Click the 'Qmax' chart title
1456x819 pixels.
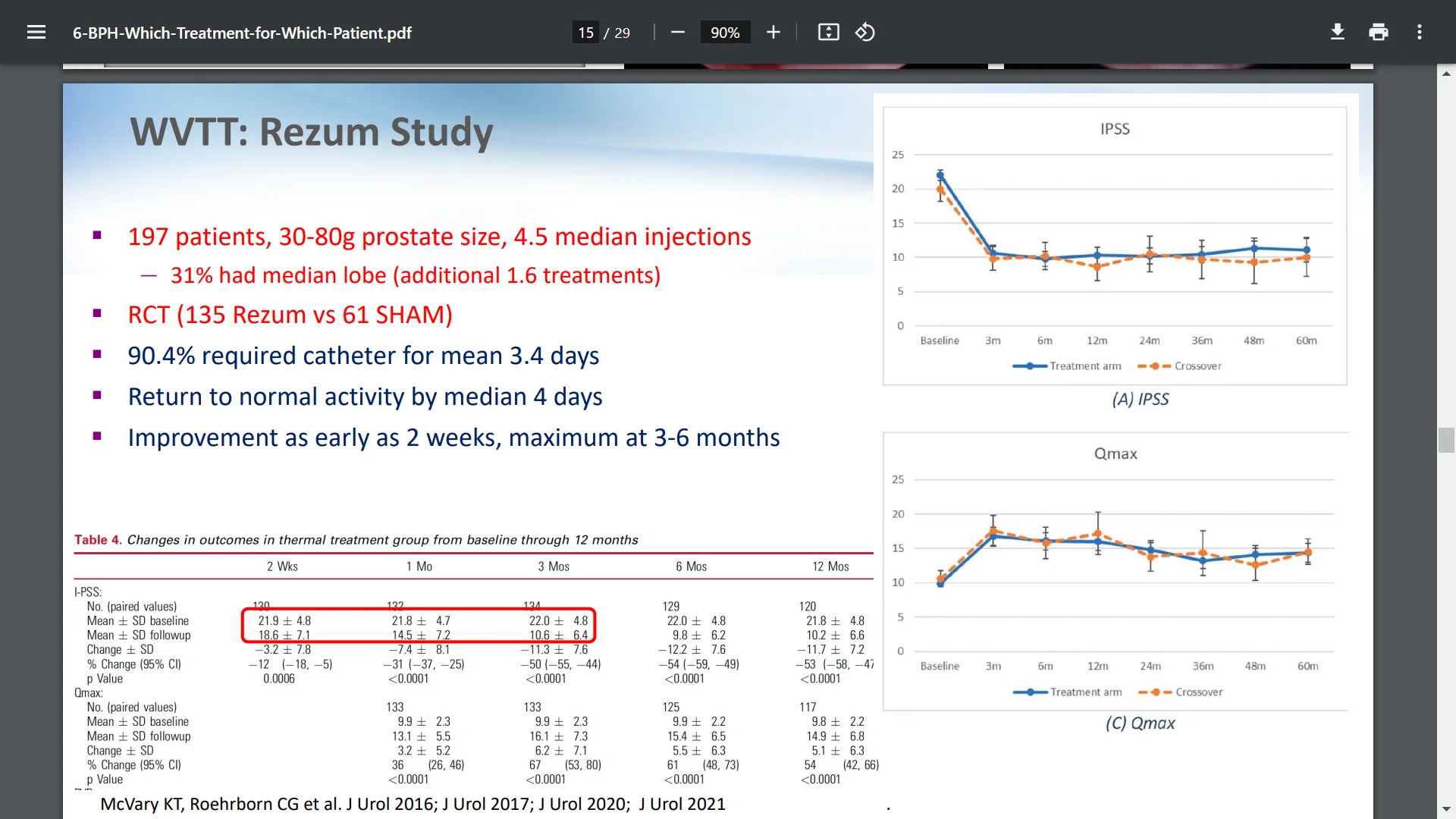(1116, 453)
